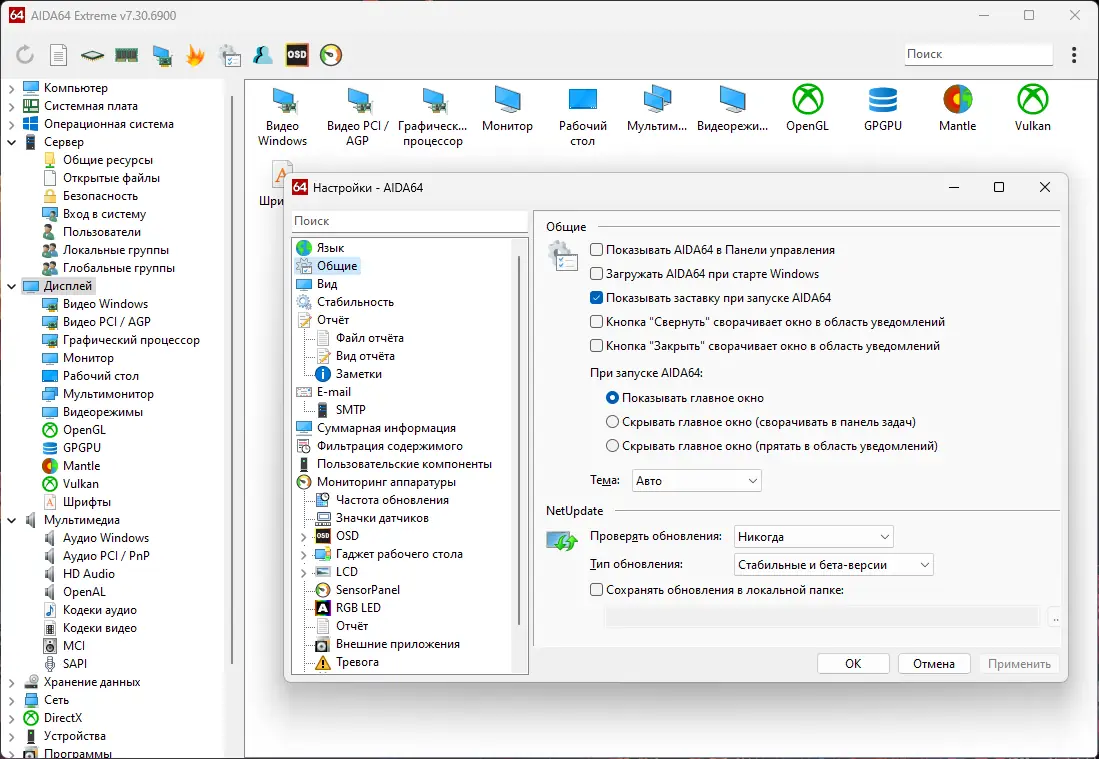Click the OK button
The image size is (1099, 759).
[853, 664]
